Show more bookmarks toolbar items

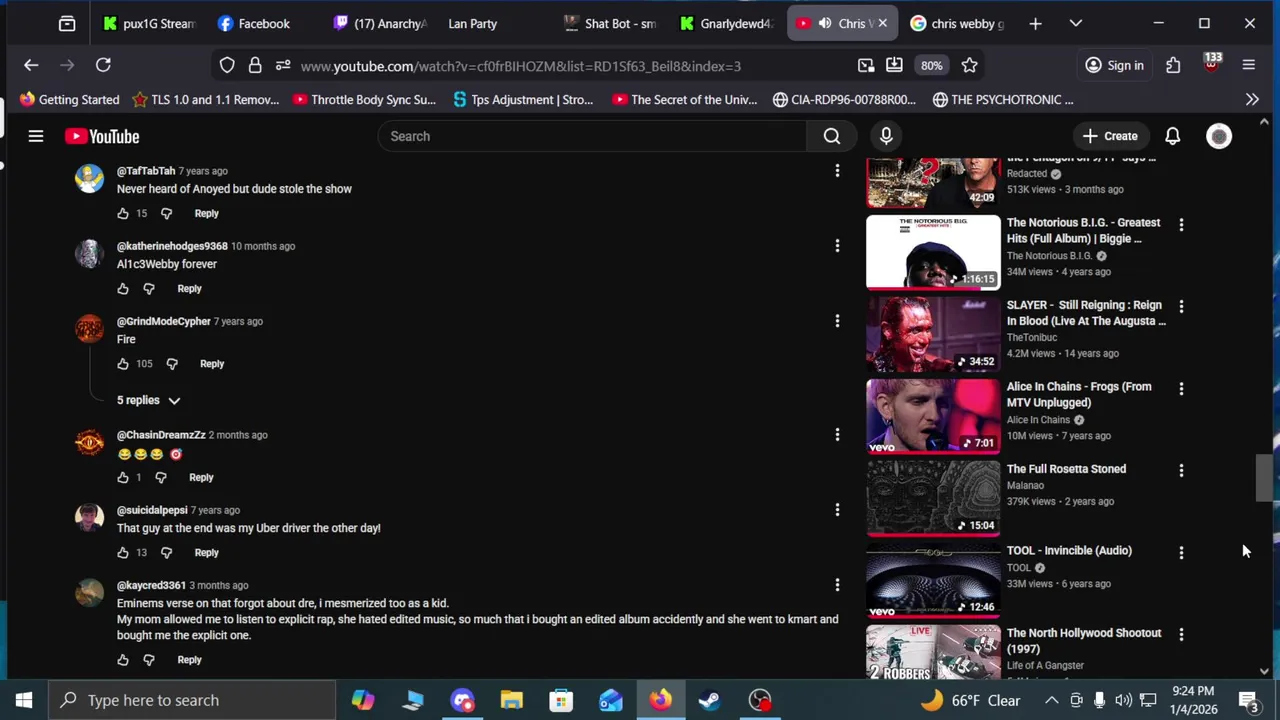point(1252,99)
